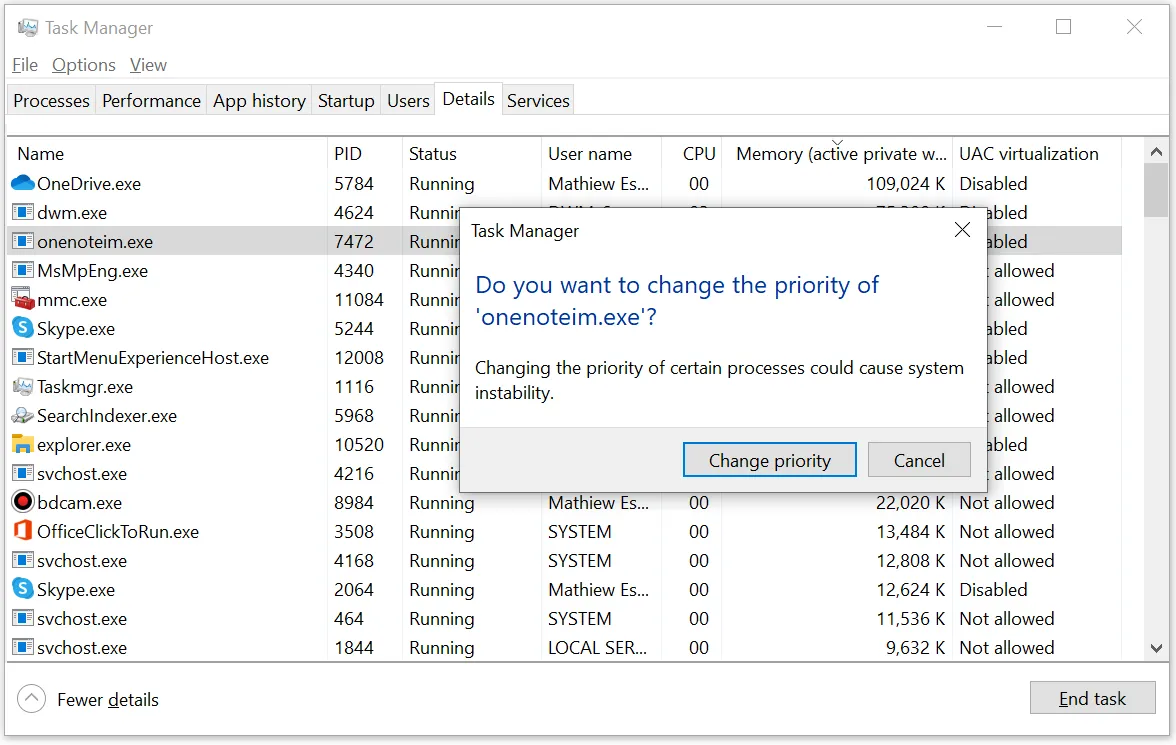The width and height of the screenshot is (1176, 745).
Task: Select OfficeClickToRun.exe process name
Action: click(x=118, y=532)
